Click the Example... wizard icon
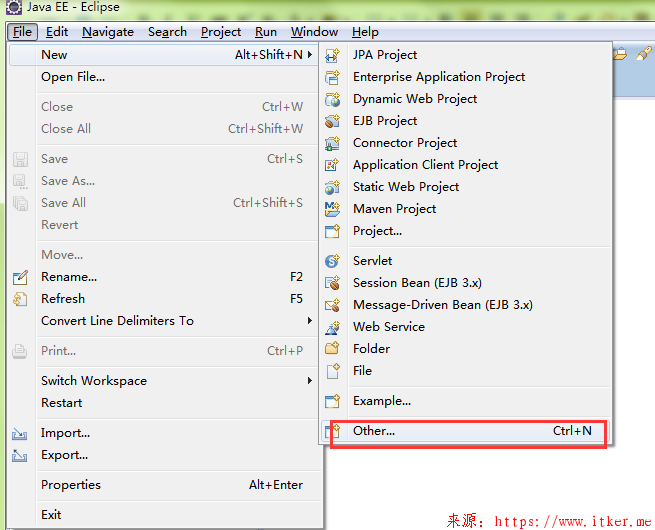 coord(333,401)
